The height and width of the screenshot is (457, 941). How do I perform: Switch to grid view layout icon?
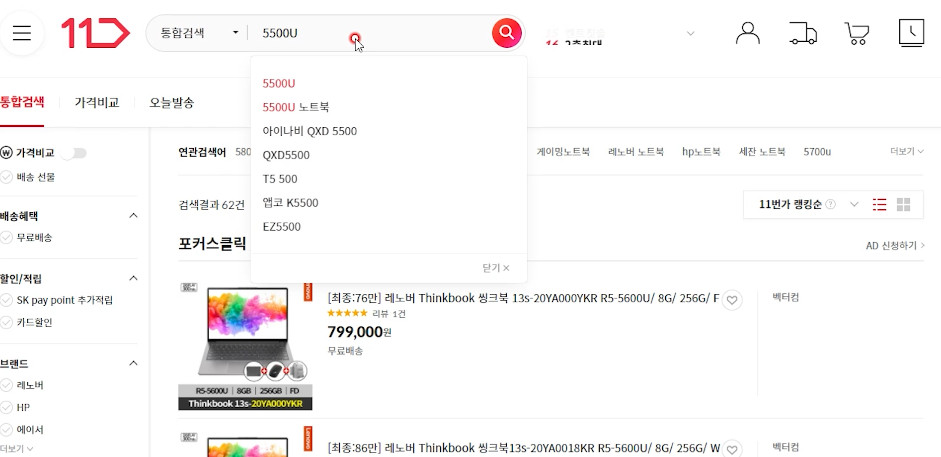click(x=903, y=205)
